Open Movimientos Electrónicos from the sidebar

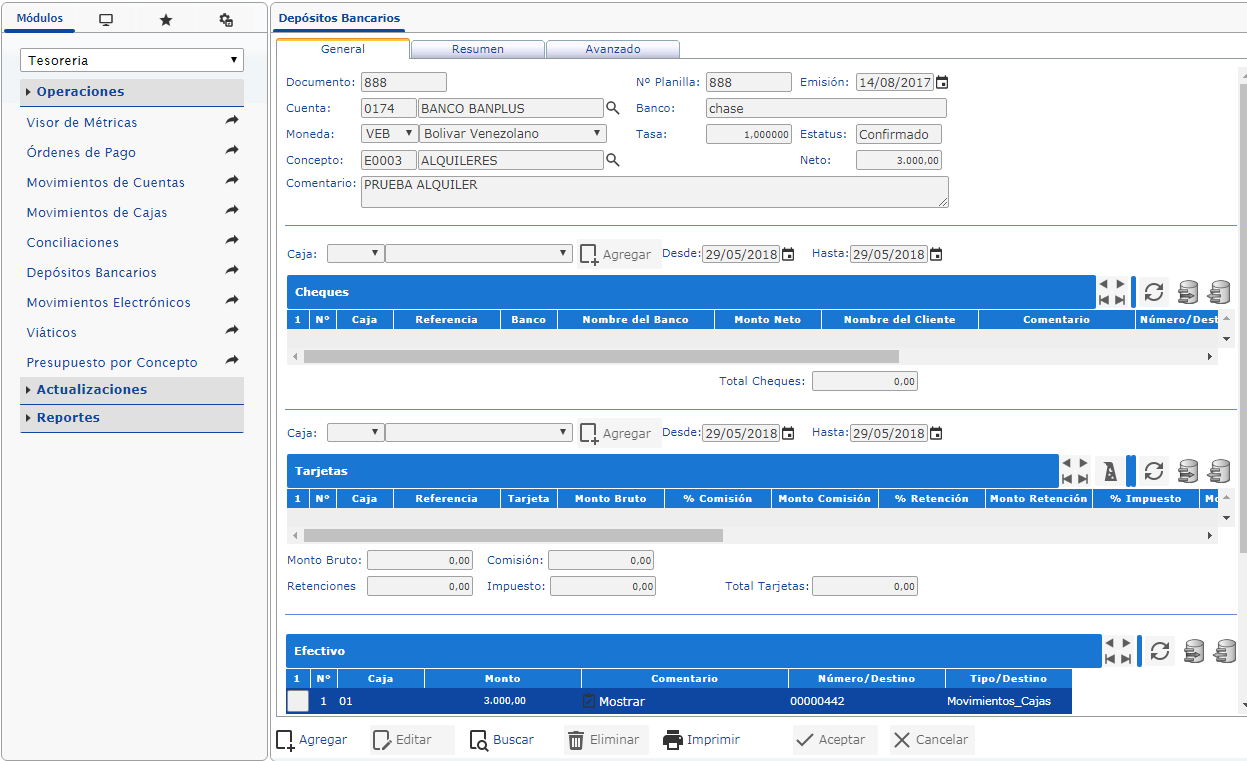click(x=109, y=302)
